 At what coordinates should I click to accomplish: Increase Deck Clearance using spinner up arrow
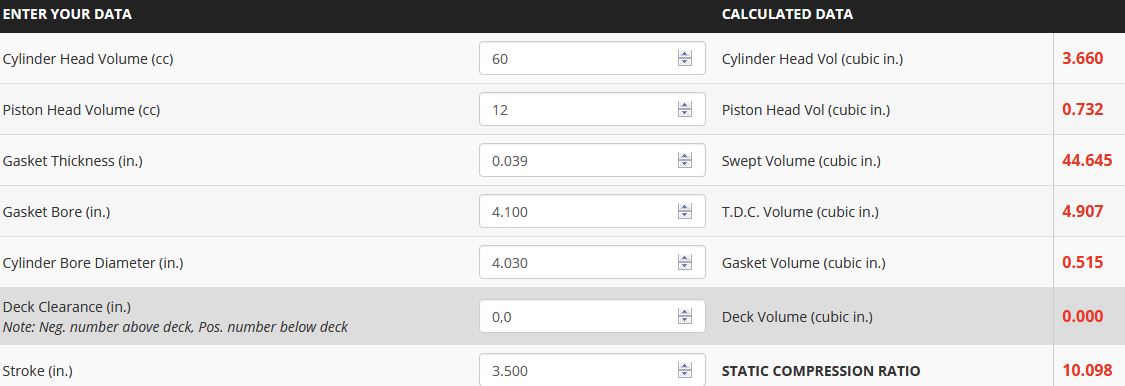coord(684,312)
